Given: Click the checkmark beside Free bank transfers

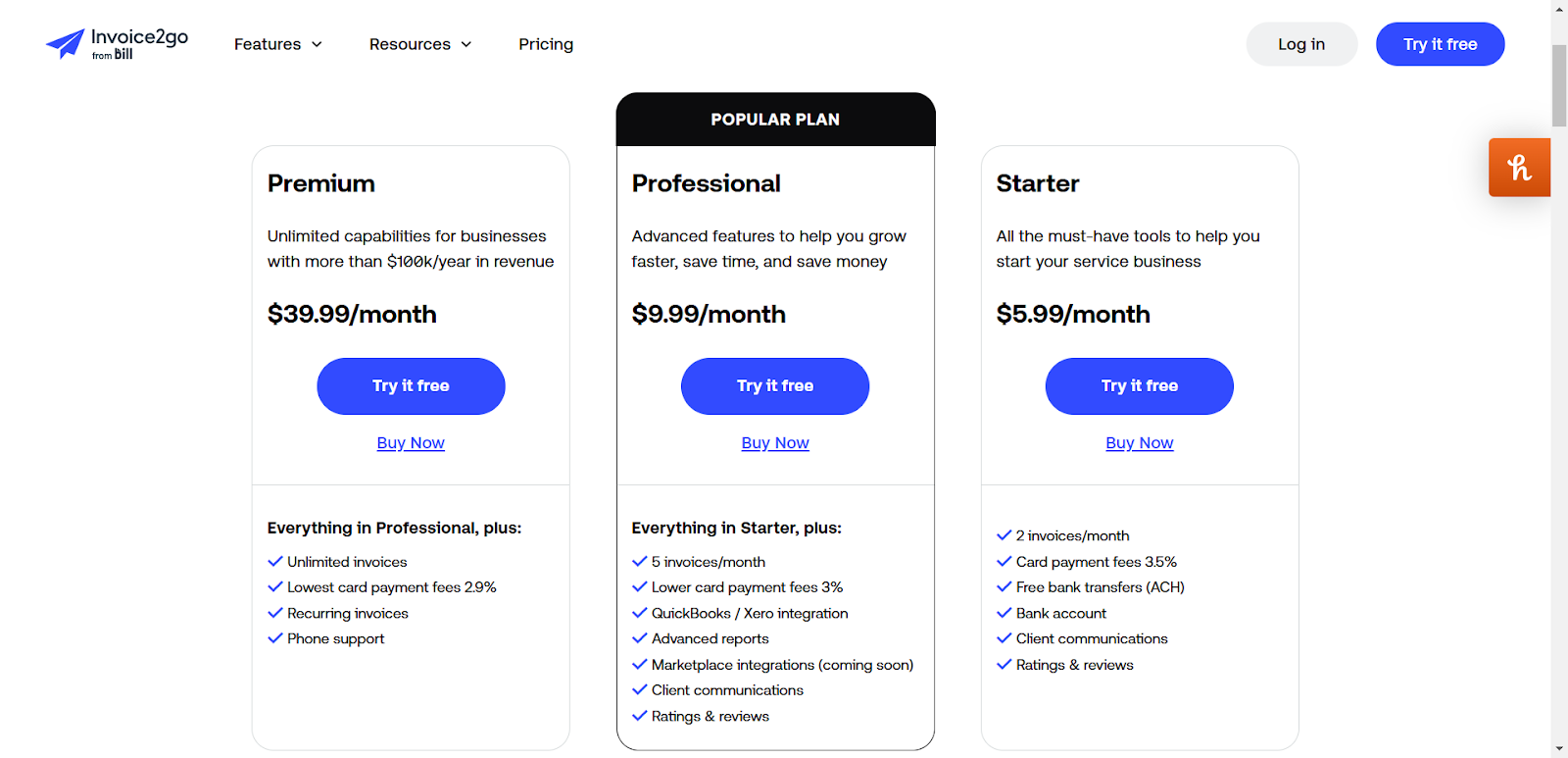Looking at the screenshot, I should coord(1004,586).
